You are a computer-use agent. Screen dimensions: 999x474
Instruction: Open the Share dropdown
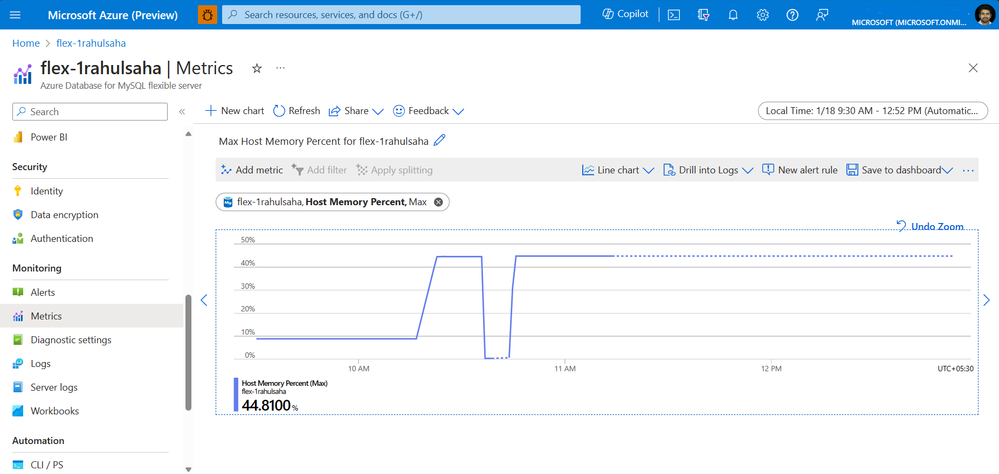click(356, 111)
